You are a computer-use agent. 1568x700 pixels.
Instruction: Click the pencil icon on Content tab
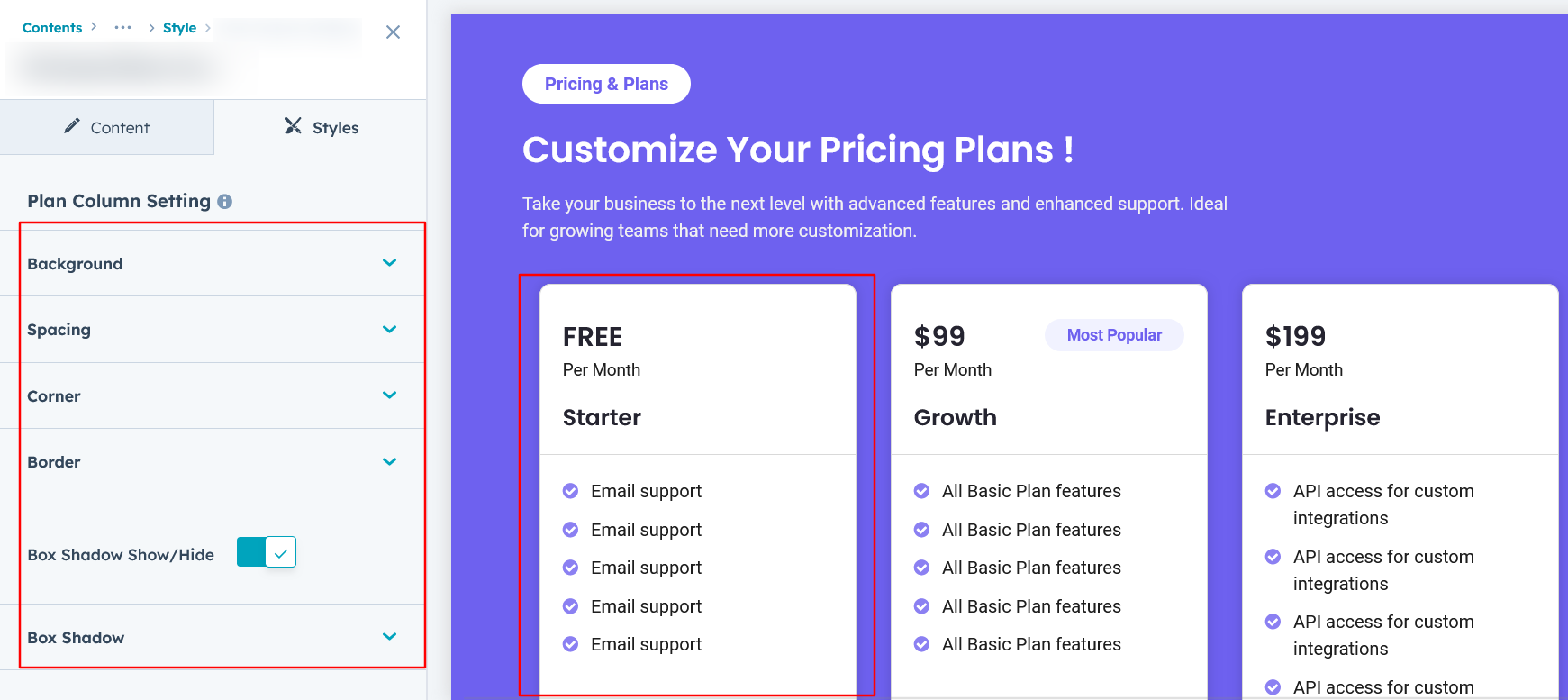click(72, 126)
